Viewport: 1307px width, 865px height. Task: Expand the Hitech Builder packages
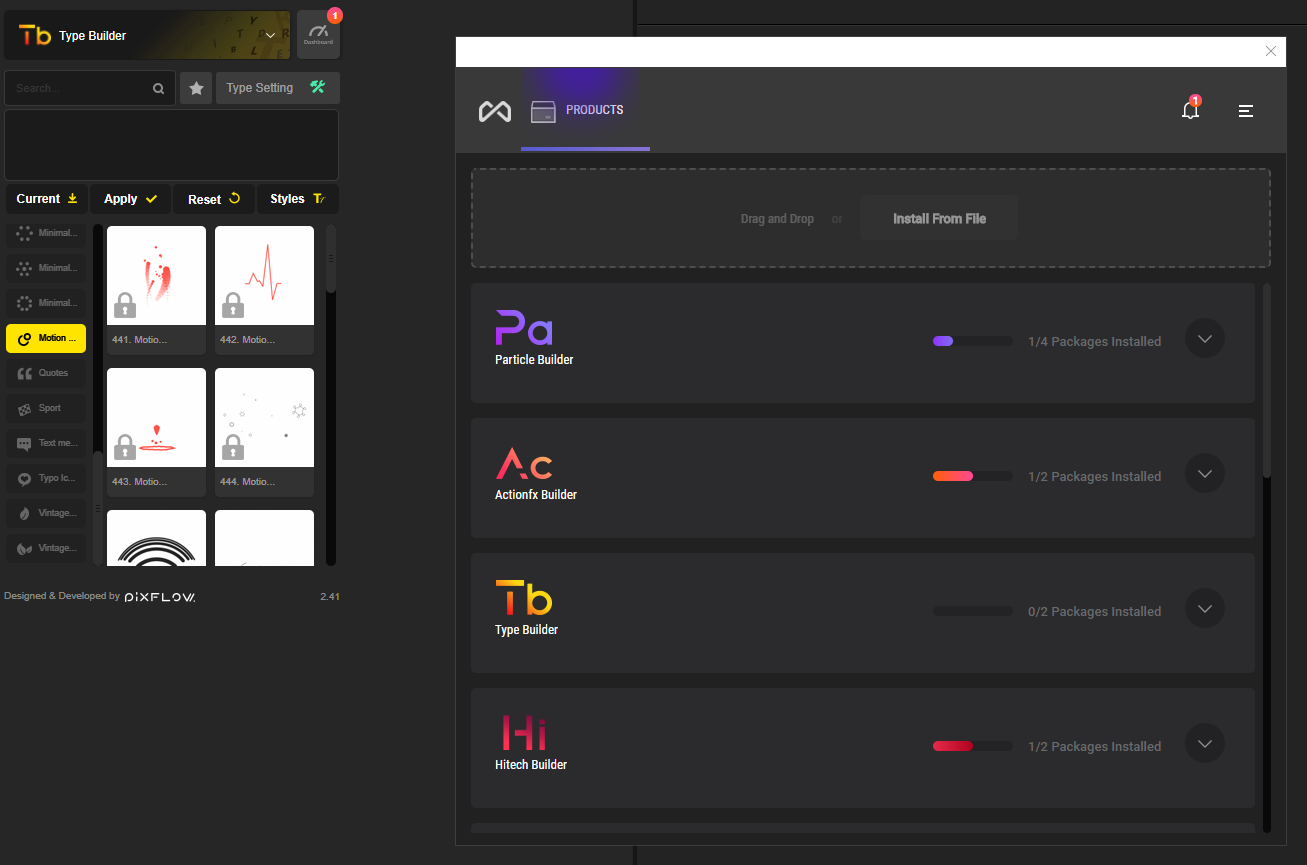(1205, 744)
